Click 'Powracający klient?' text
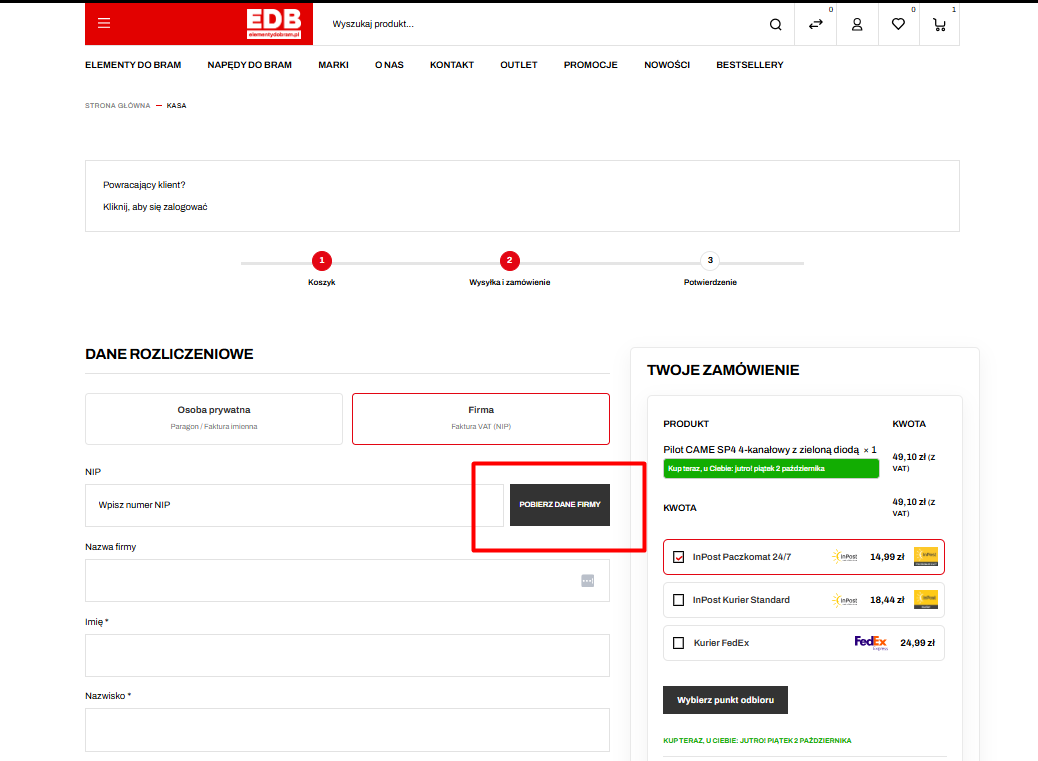 144,185
